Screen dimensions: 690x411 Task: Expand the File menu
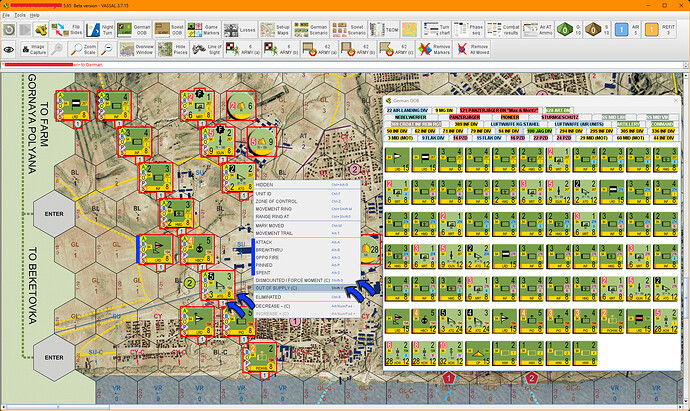point(6,16)
